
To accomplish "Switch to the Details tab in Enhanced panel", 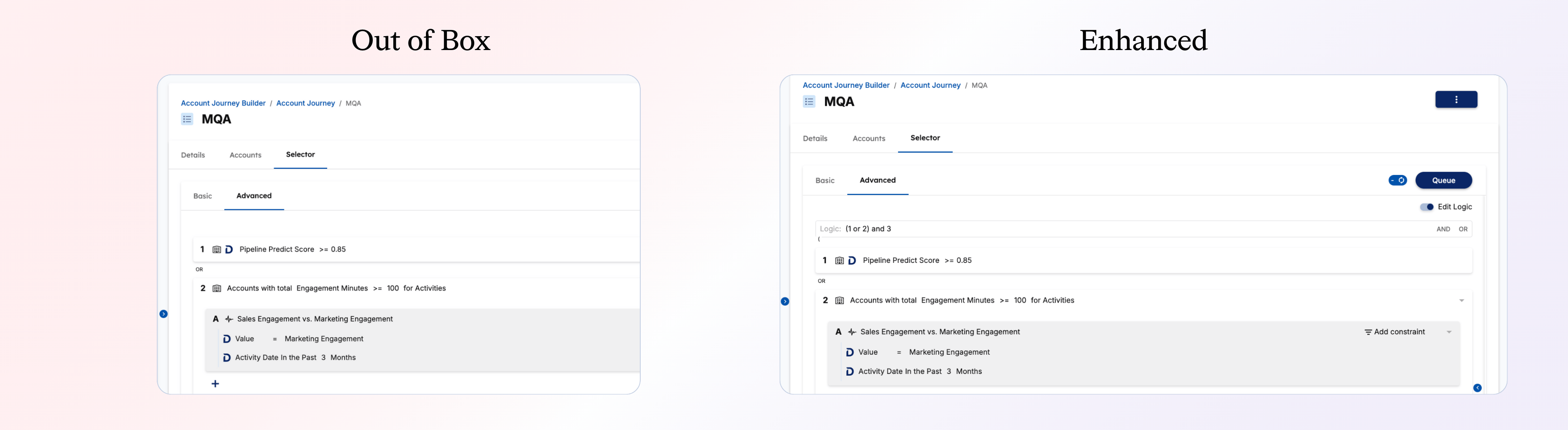I will 814,139.
